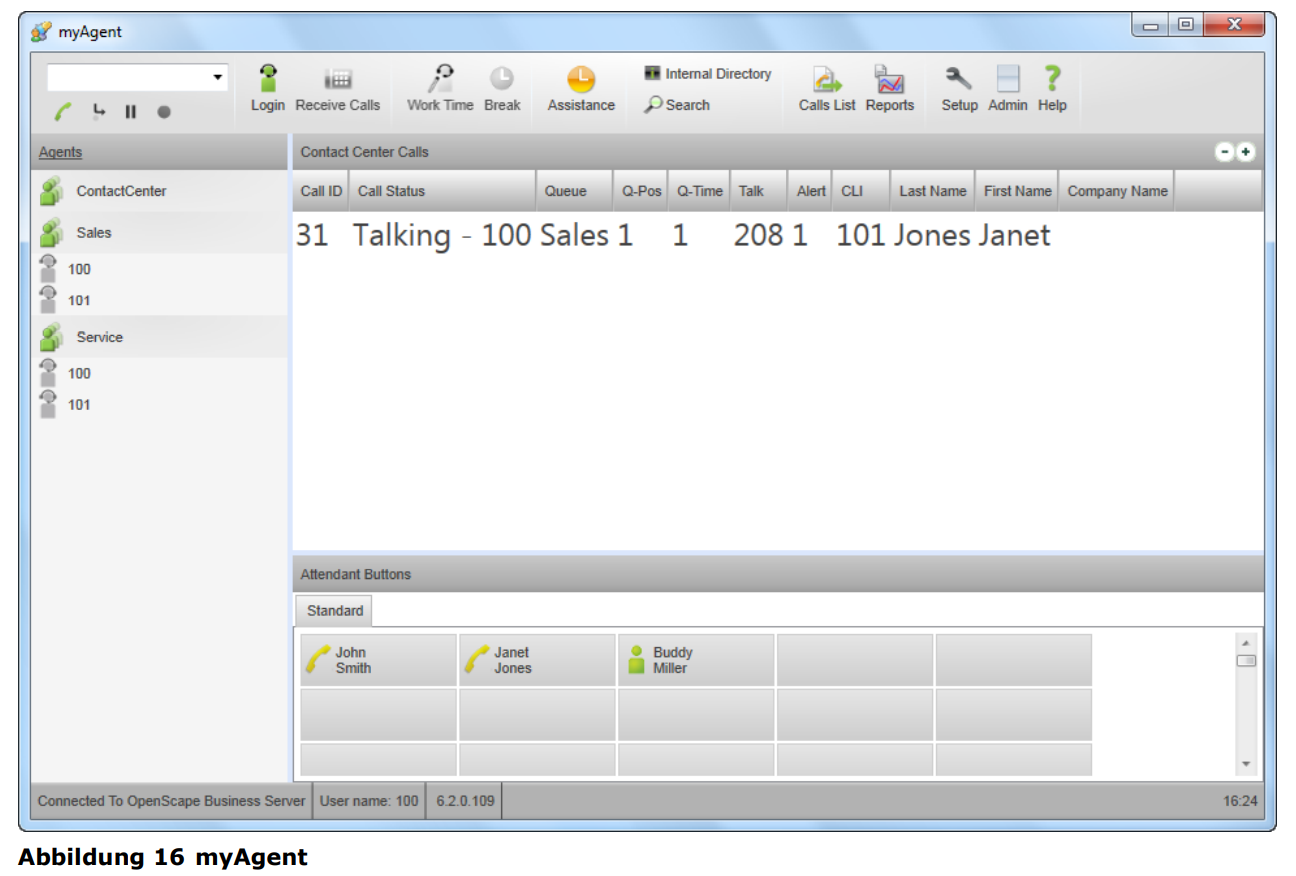Sort by the Q-Pos column
1296x876 pixels.
pos(641,191)
